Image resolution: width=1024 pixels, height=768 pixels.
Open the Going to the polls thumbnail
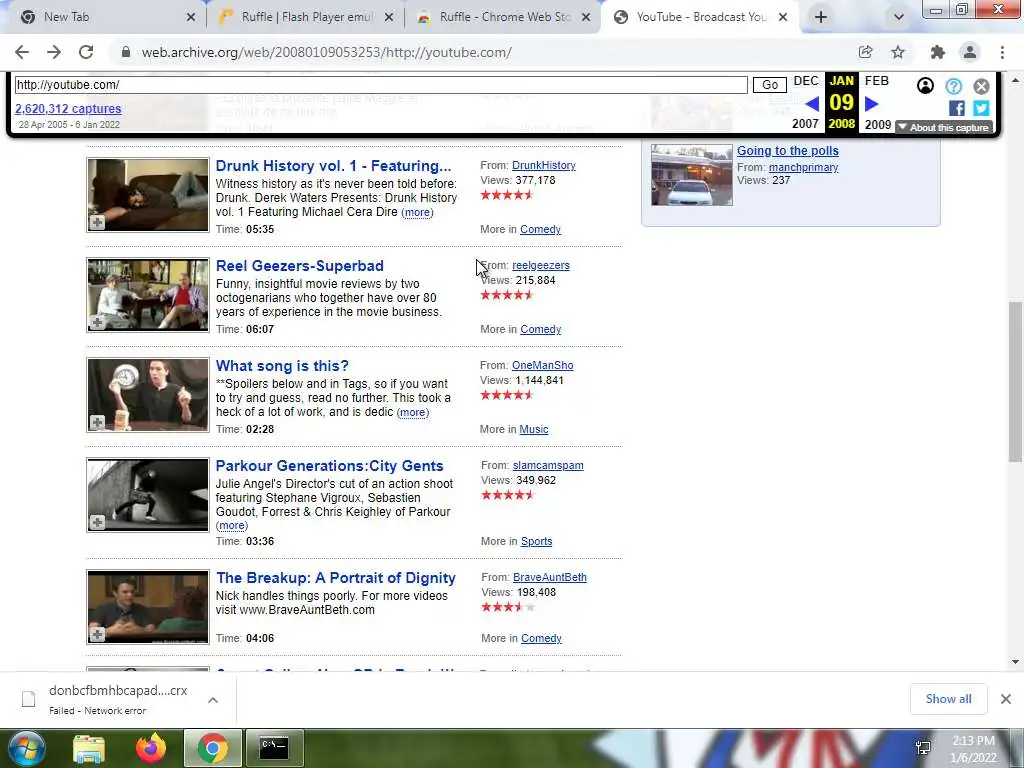pos(692,174)
